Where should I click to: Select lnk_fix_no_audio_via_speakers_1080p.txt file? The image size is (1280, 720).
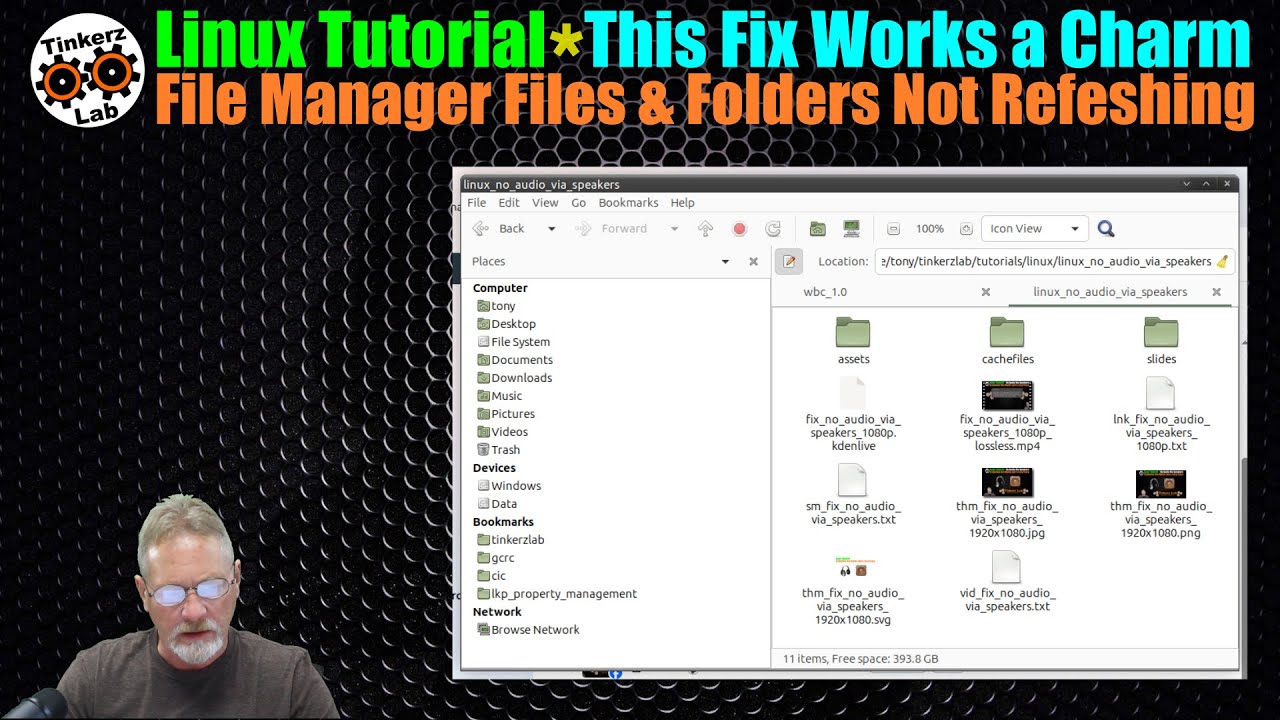1161,415
